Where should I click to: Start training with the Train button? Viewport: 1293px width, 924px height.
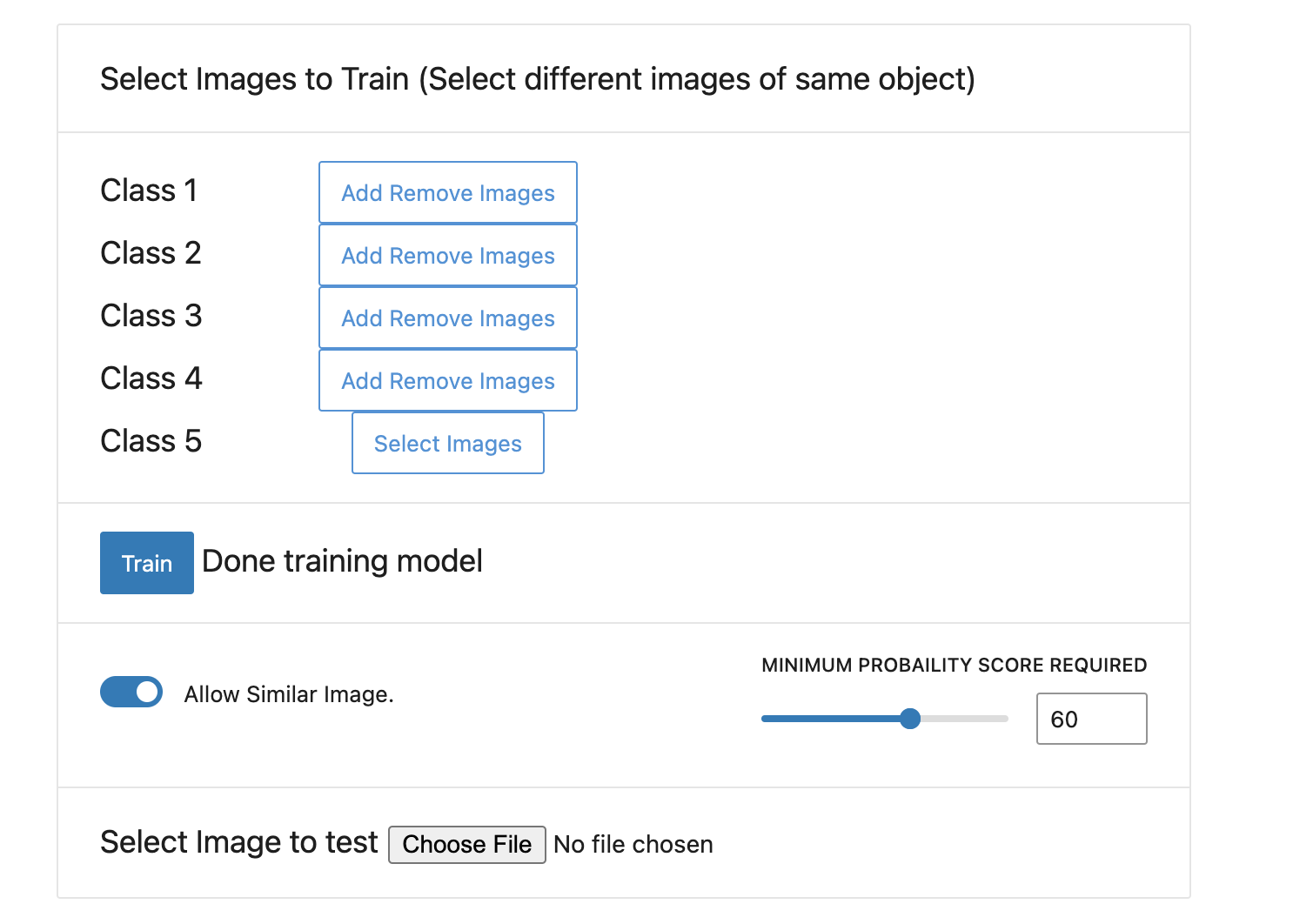147,563
